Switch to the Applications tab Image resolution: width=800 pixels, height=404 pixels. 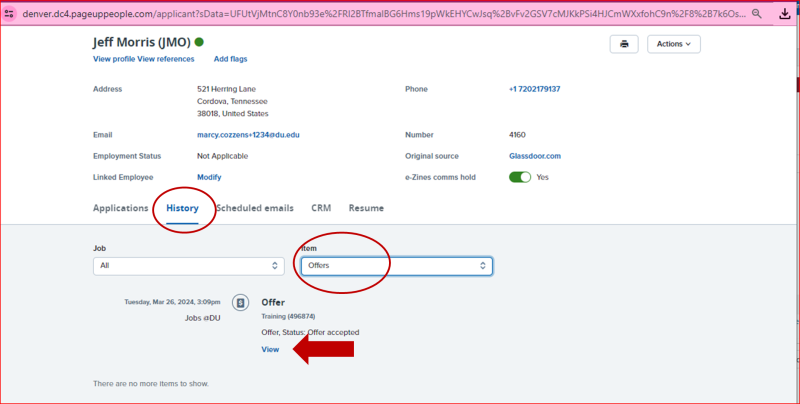pyautogui.click(x=121, y=208)
